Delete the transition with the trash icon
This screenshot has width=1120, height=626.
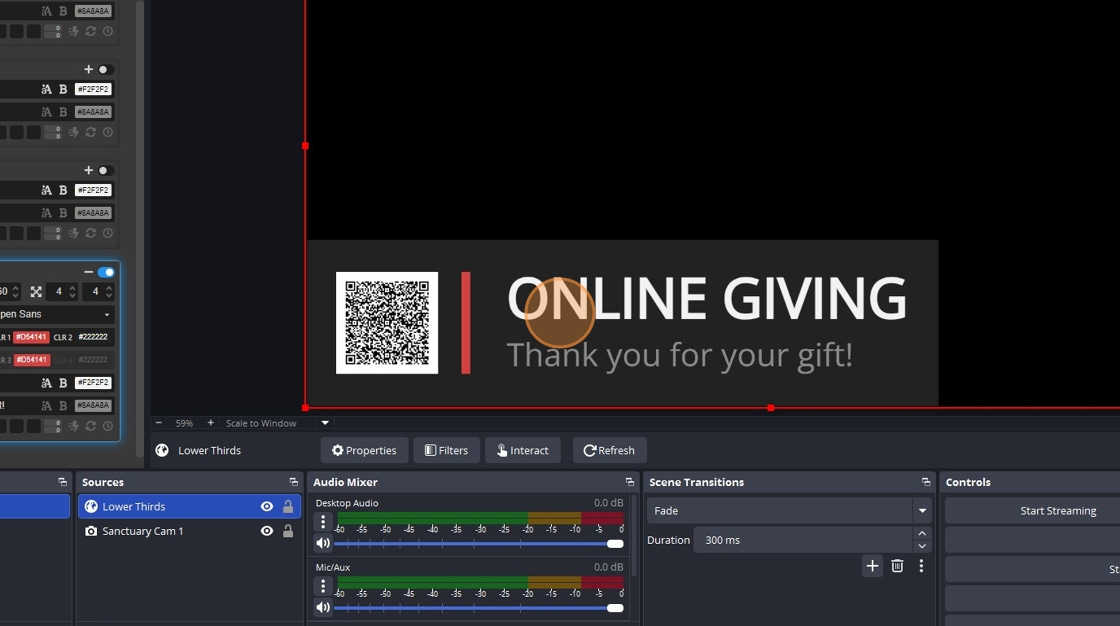[x=897, y=566]
